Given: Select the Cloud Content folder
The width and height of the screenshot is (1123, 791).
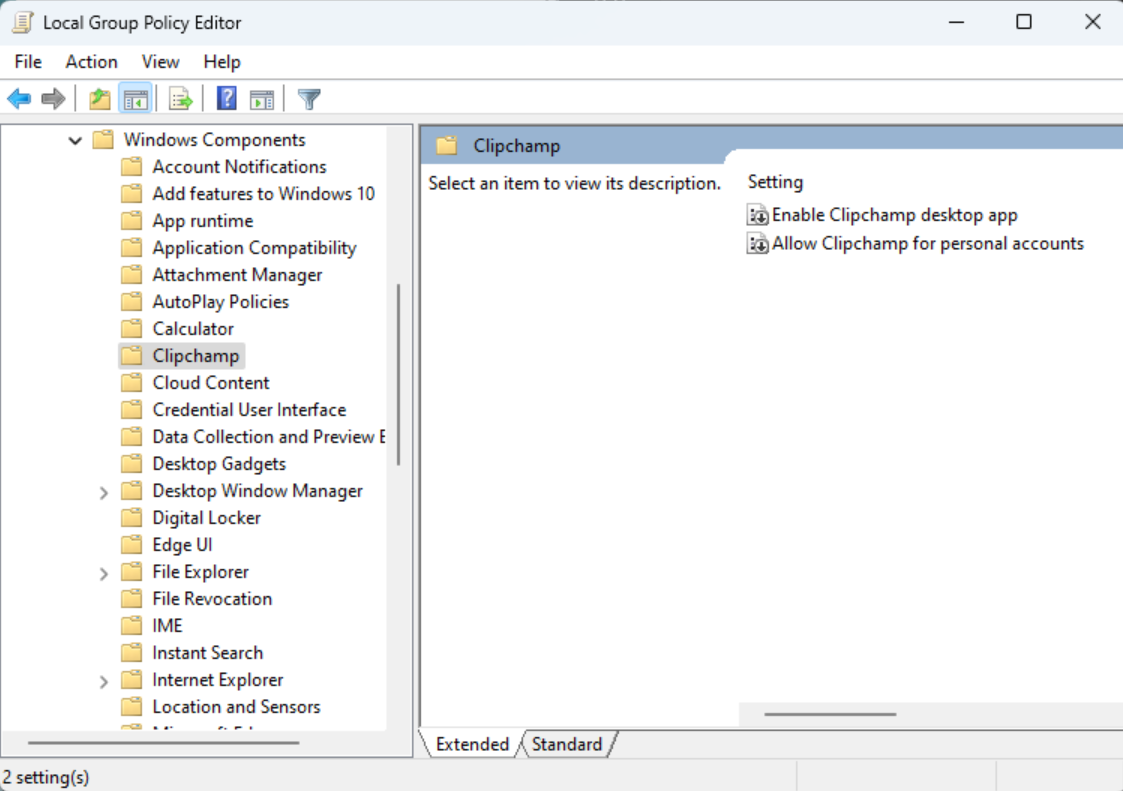Looking at the screenshot, I should [210, 382].
